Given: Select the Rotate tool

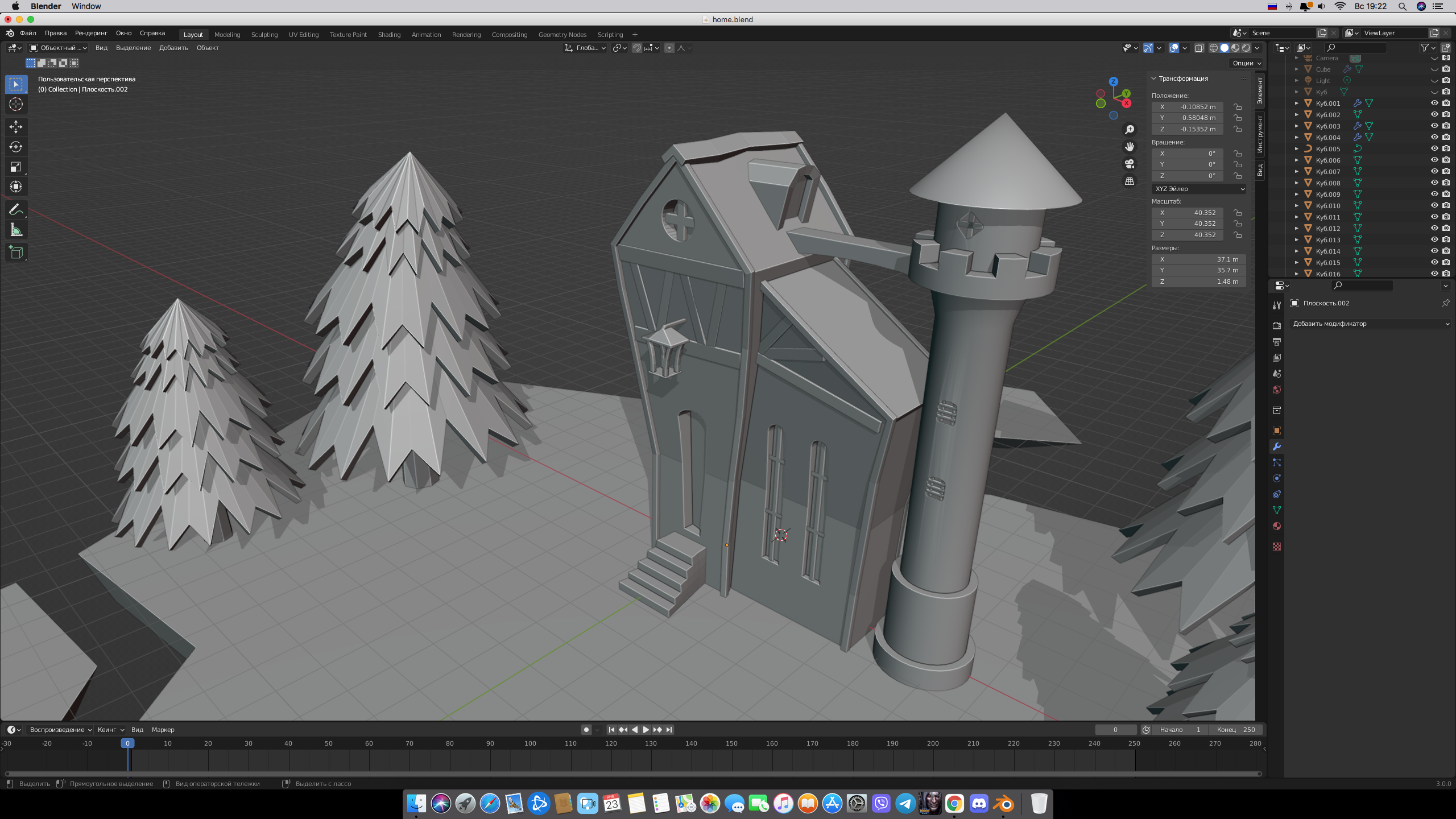Looking at the screenshot, I should tap(16, 147).
